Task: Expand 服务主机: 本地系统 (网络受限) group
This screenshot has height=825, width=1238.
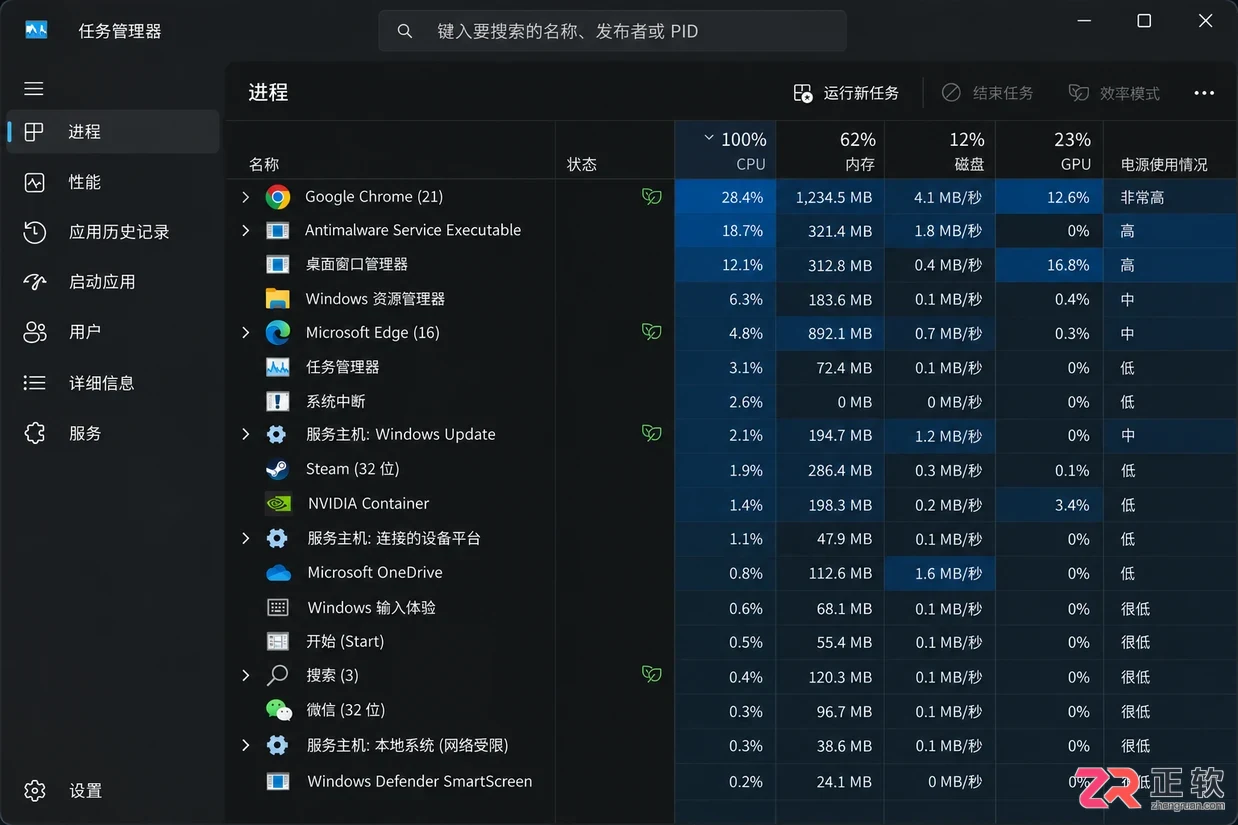Action: point(246,745)
